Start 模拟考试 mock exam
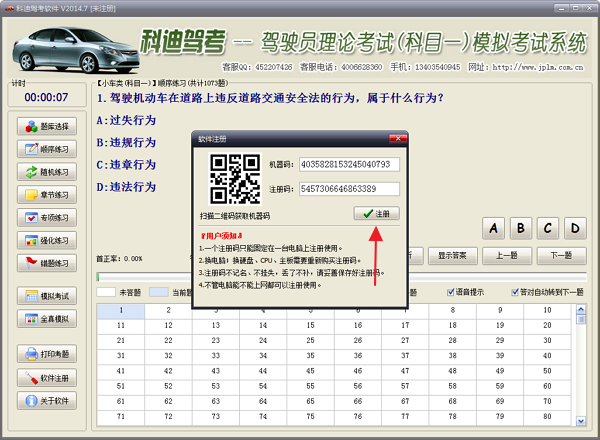This screenshot has height=440, width=600. (47, 296)
